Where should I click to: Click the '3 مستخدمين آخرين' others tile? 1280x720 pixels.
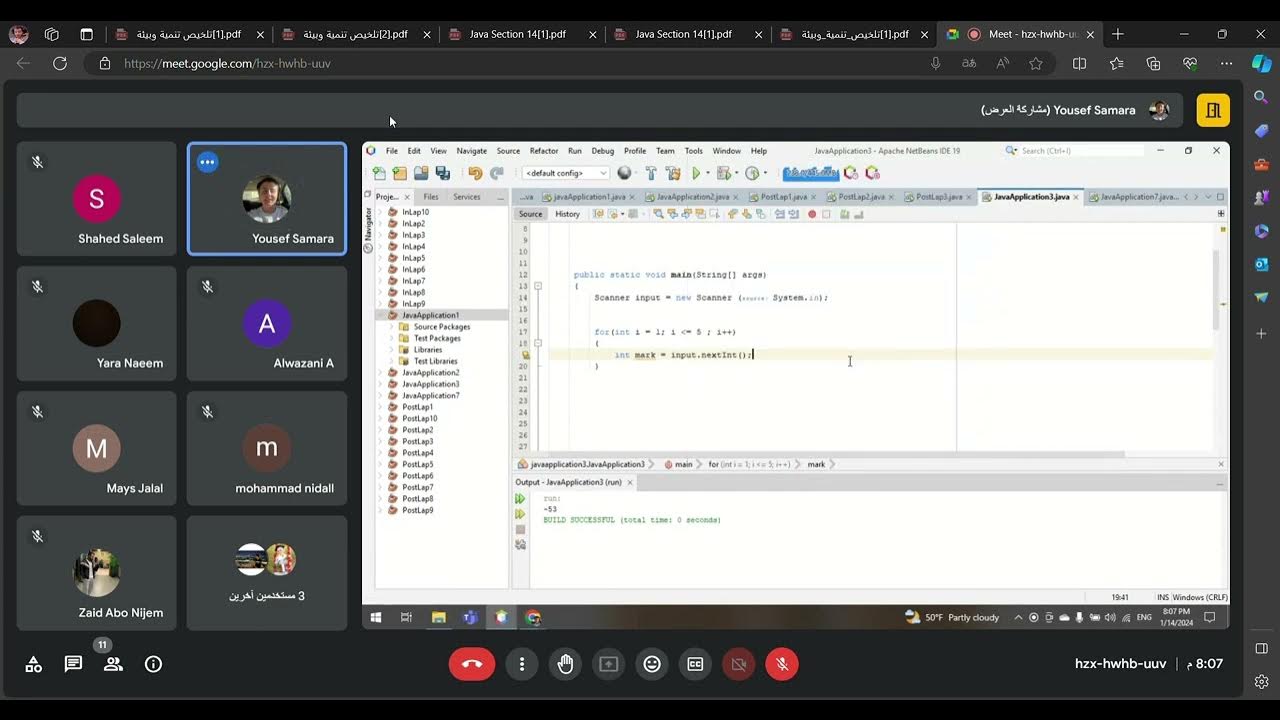point(267,573)
